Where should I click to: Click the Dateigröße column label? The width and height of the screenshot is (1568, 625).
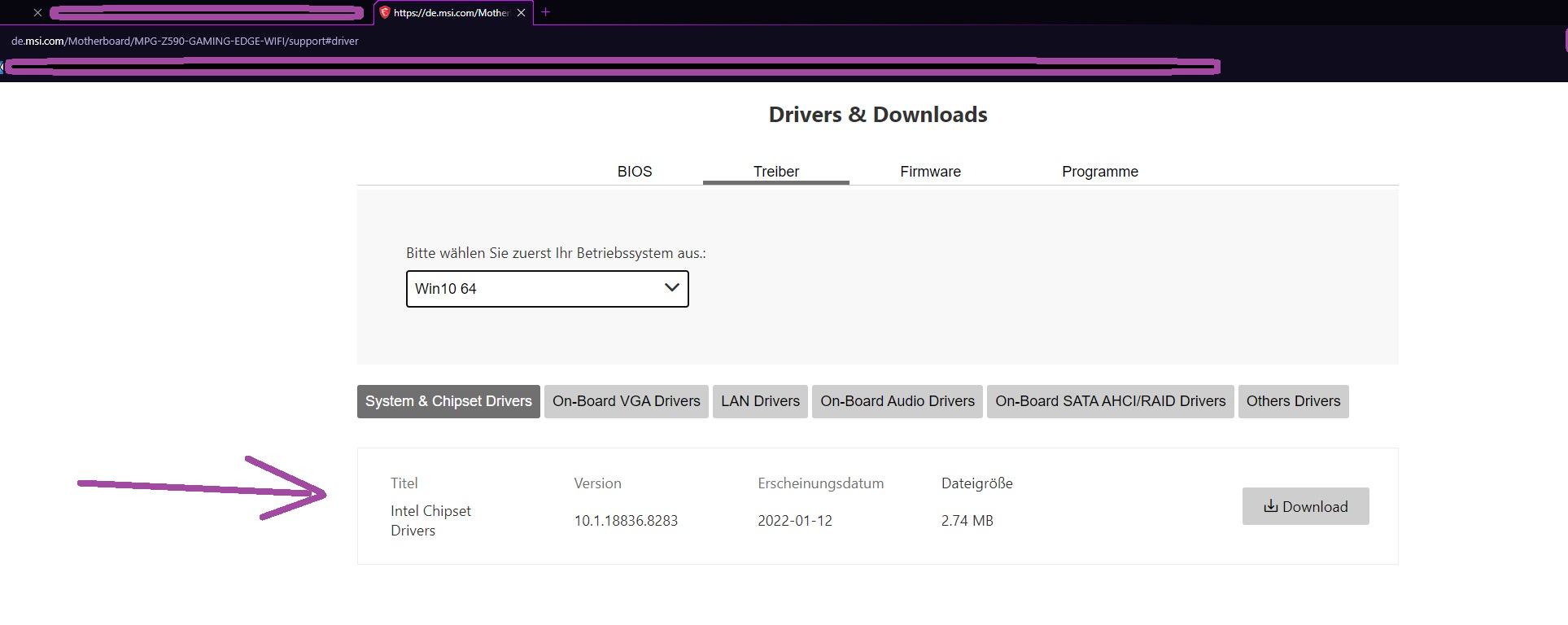tap(977, 483)
